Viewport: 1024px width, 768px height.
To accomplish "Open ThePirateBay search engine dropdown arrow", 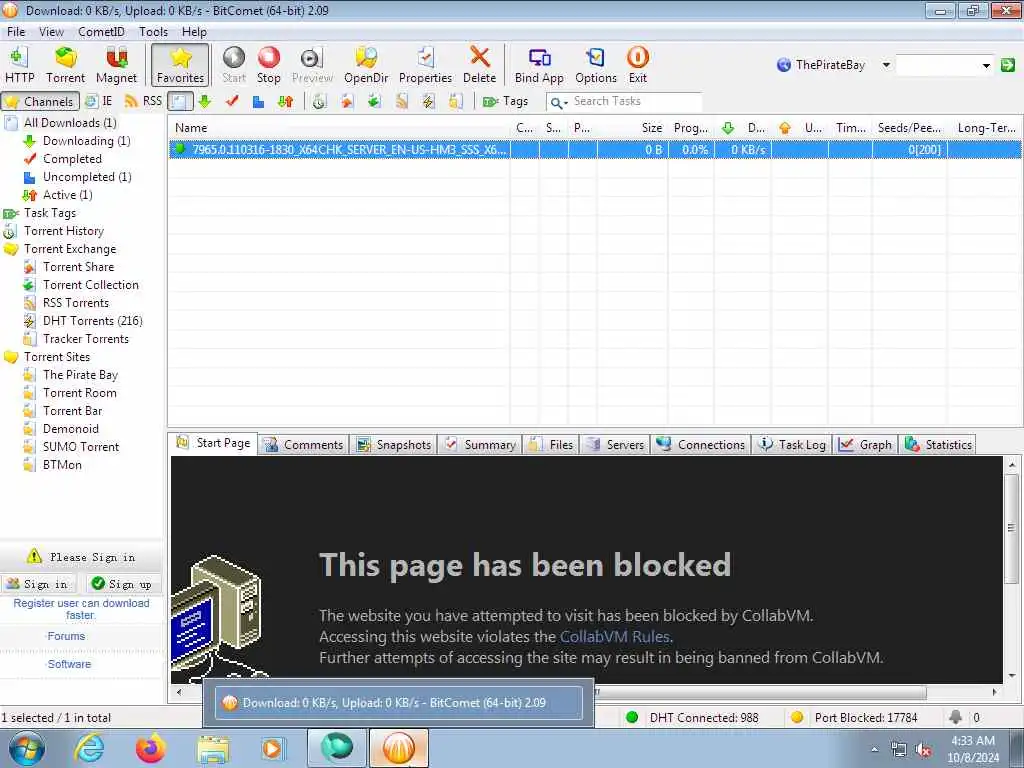I will click(x=886, y=65).
